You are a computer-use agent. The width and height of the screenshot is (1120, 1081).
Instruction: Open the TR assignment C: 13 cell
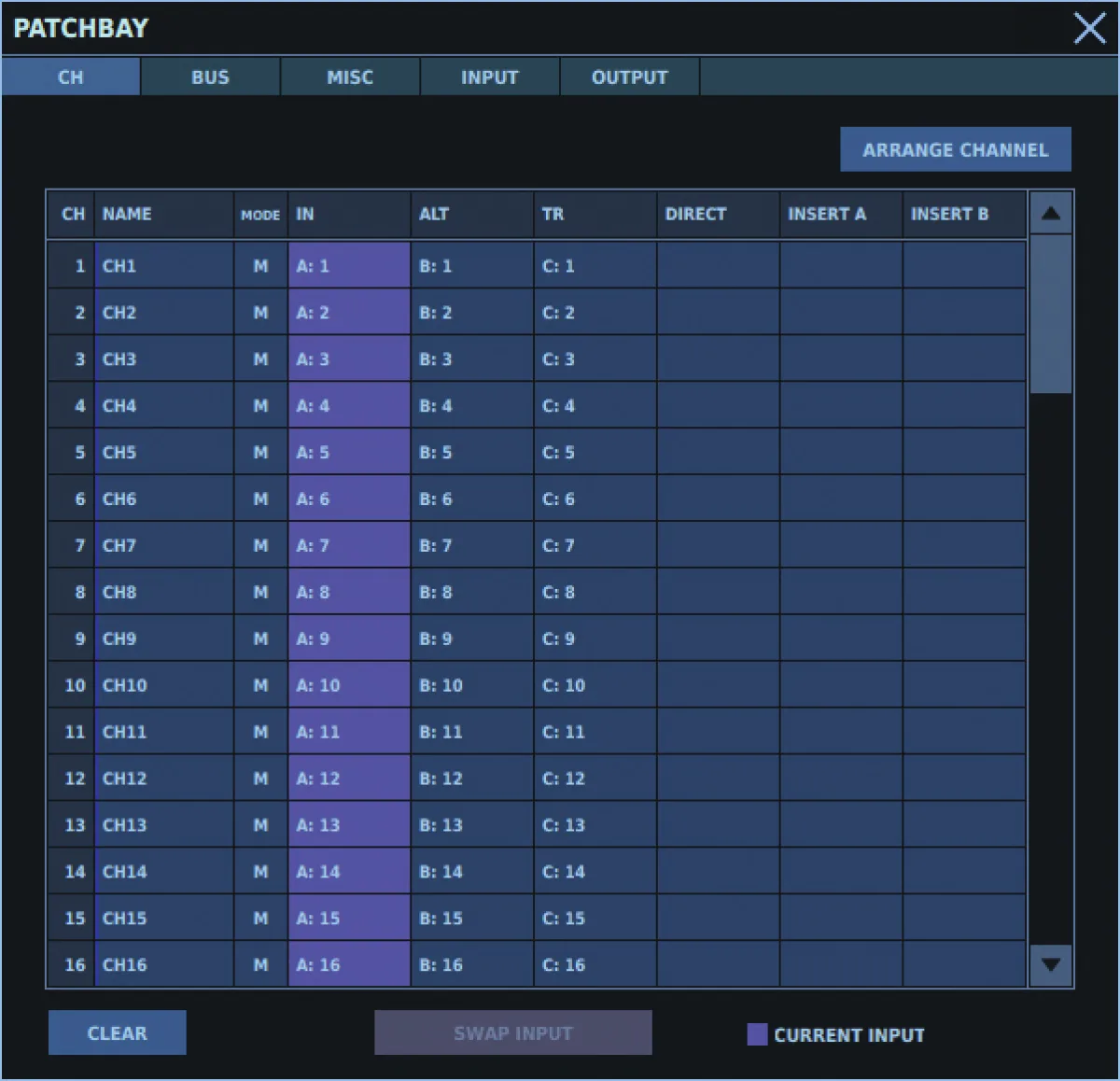(595, 825)
